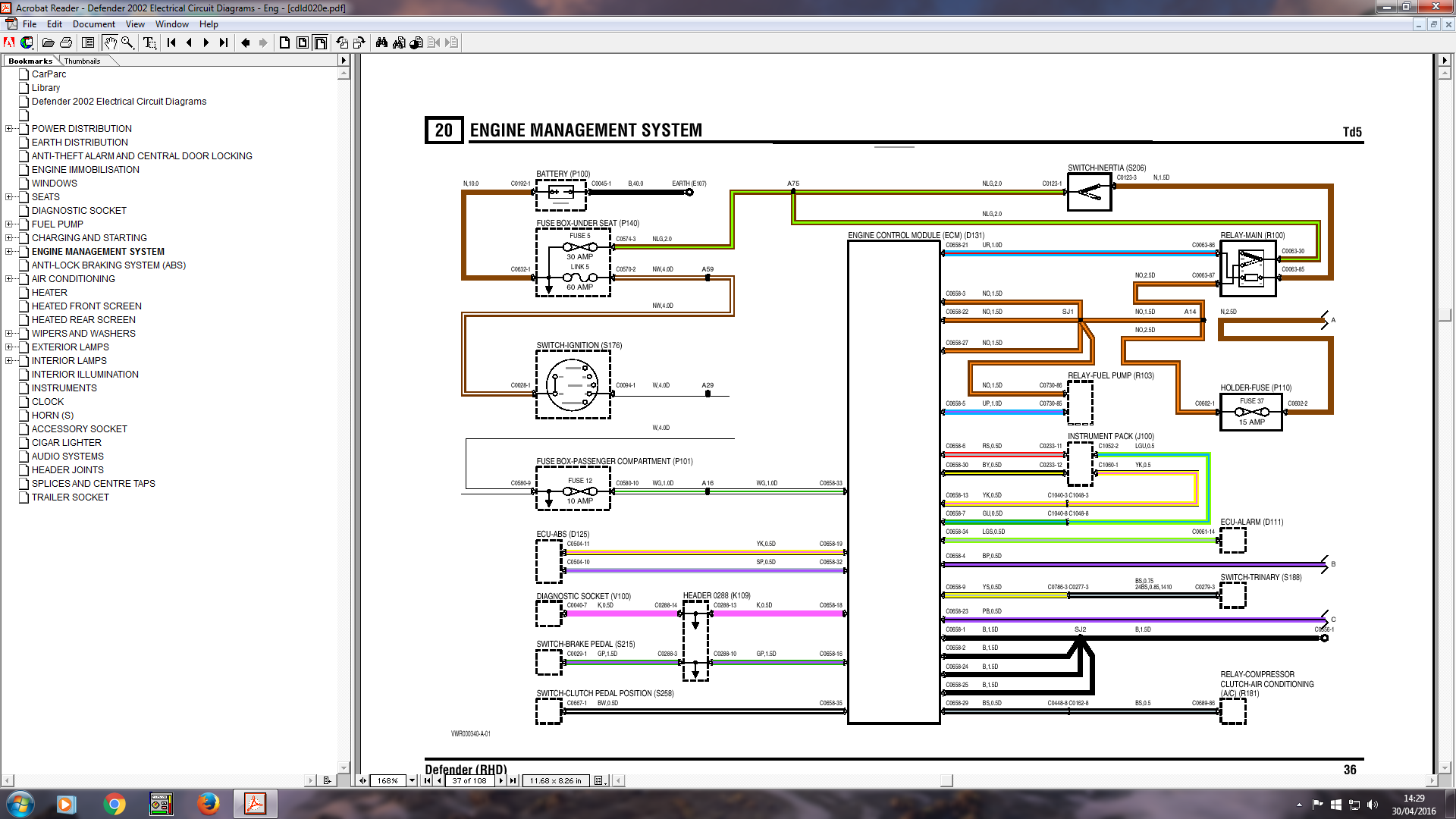This screenshot has width=1456, height=819.
Task: Go to previous page toolbar arrow
Action: 189,42
